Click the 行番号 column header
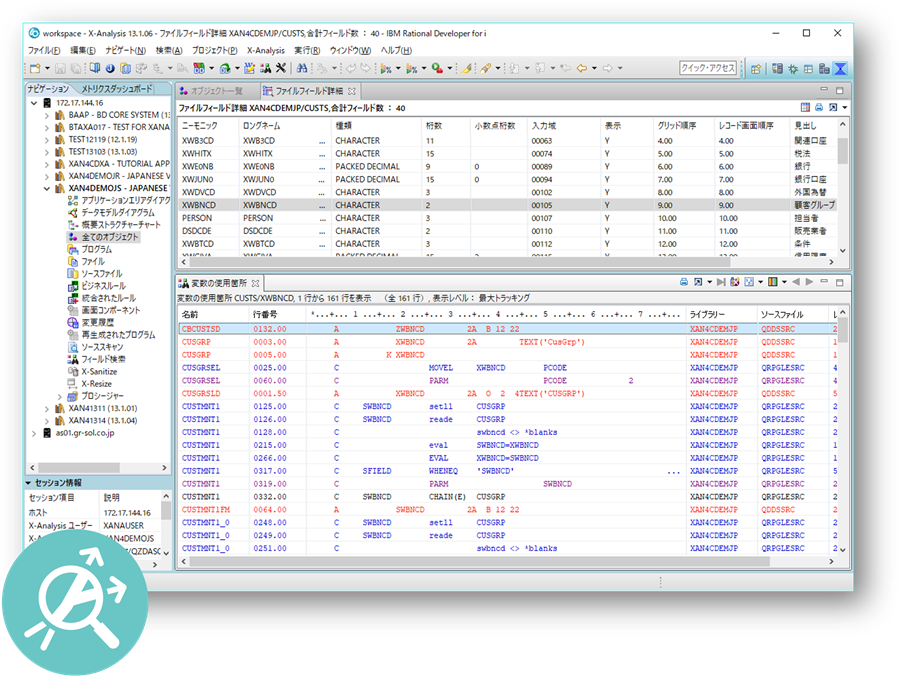 (x=277, y=314)
